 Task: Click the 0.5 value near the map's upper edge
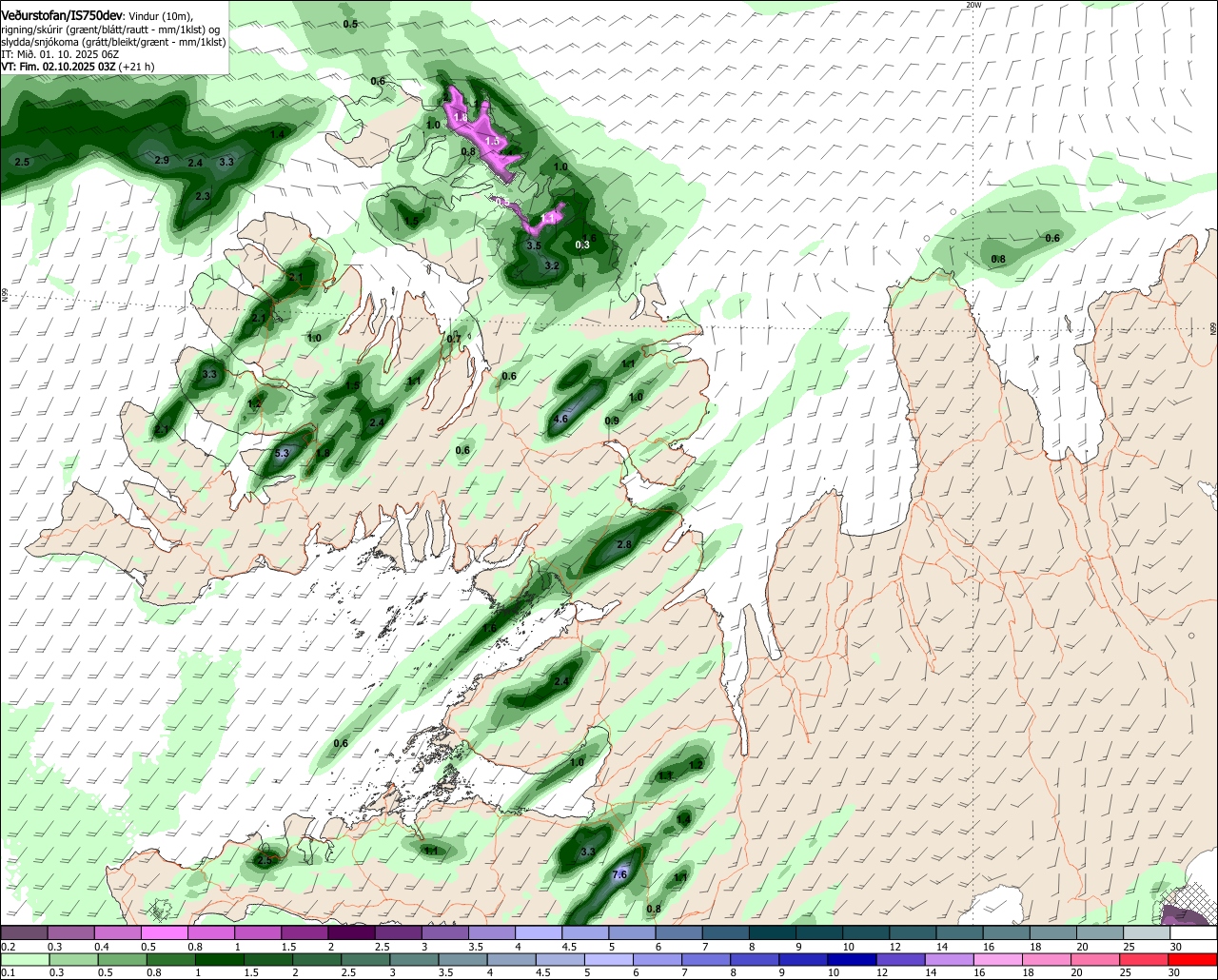pyautogui.click(x=350, y=24)
